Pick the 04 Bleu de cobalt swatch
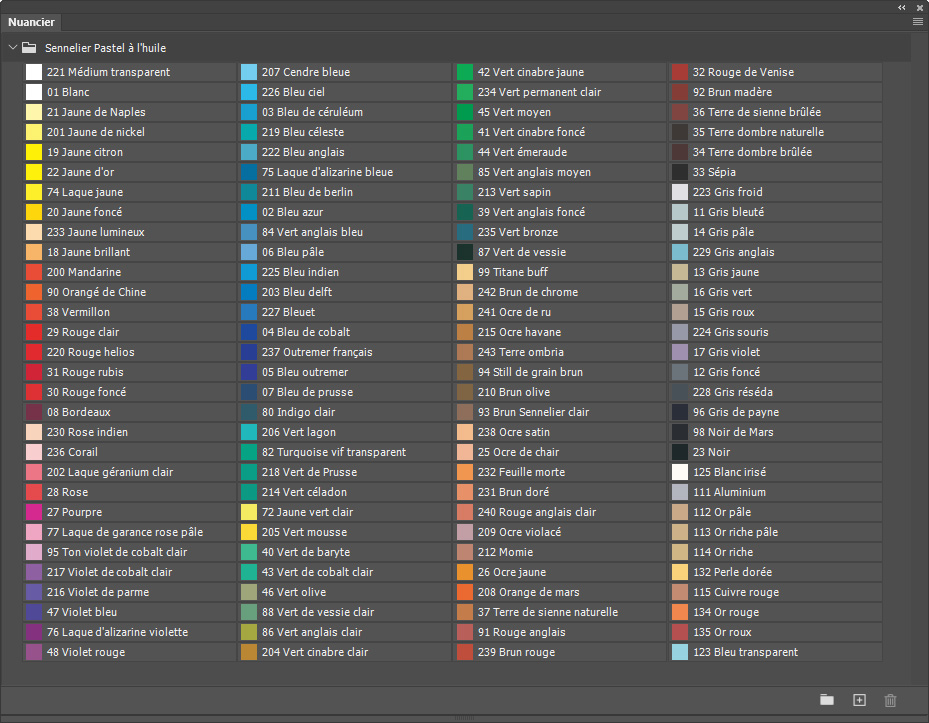The image size is (929, 723). point(345,332)
